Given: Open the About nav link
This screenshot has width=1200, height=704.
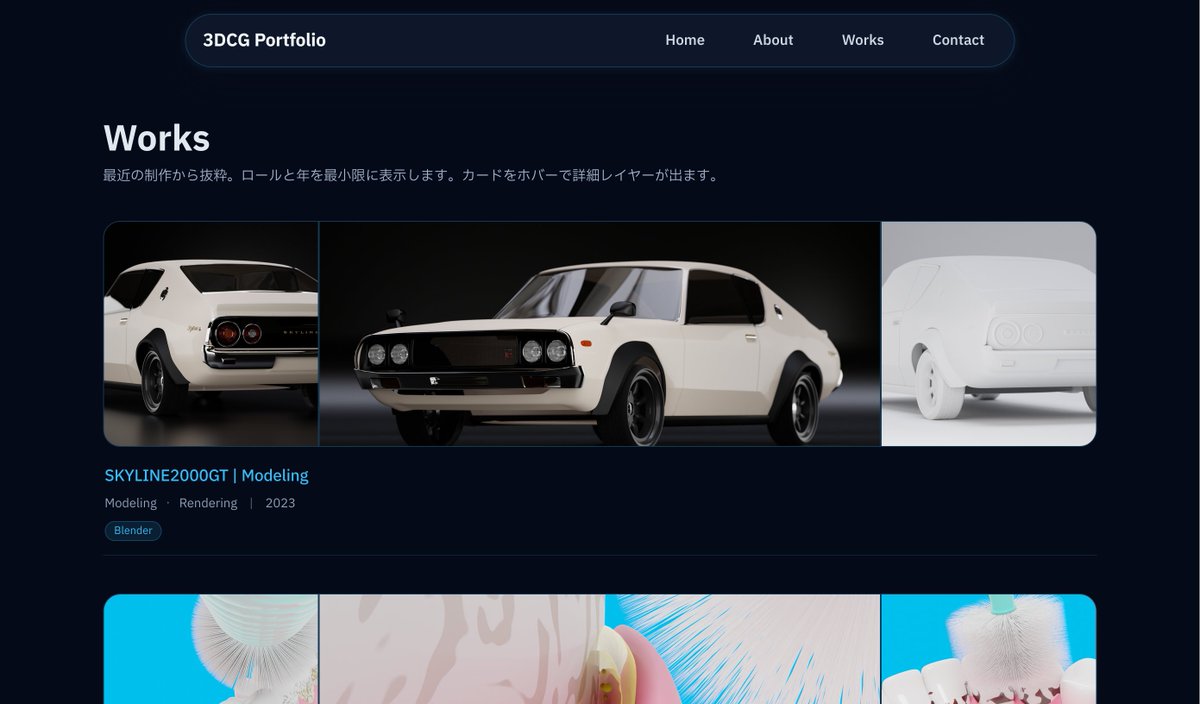Looking at the screenshot, I should [x=773, y=40].
